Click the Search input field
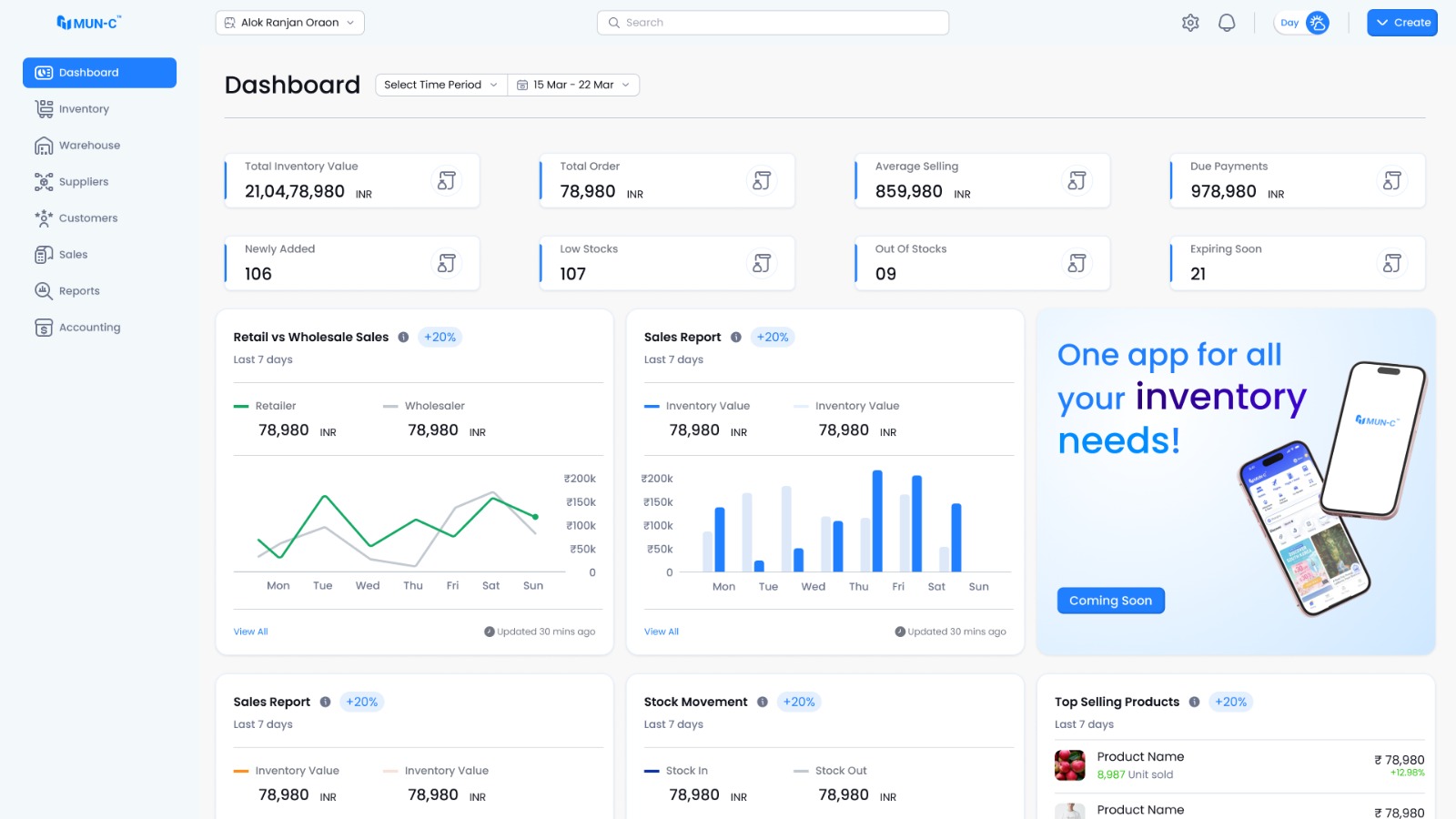The width and height of the screenshot is (1456, 819). [x=773, y=23]
